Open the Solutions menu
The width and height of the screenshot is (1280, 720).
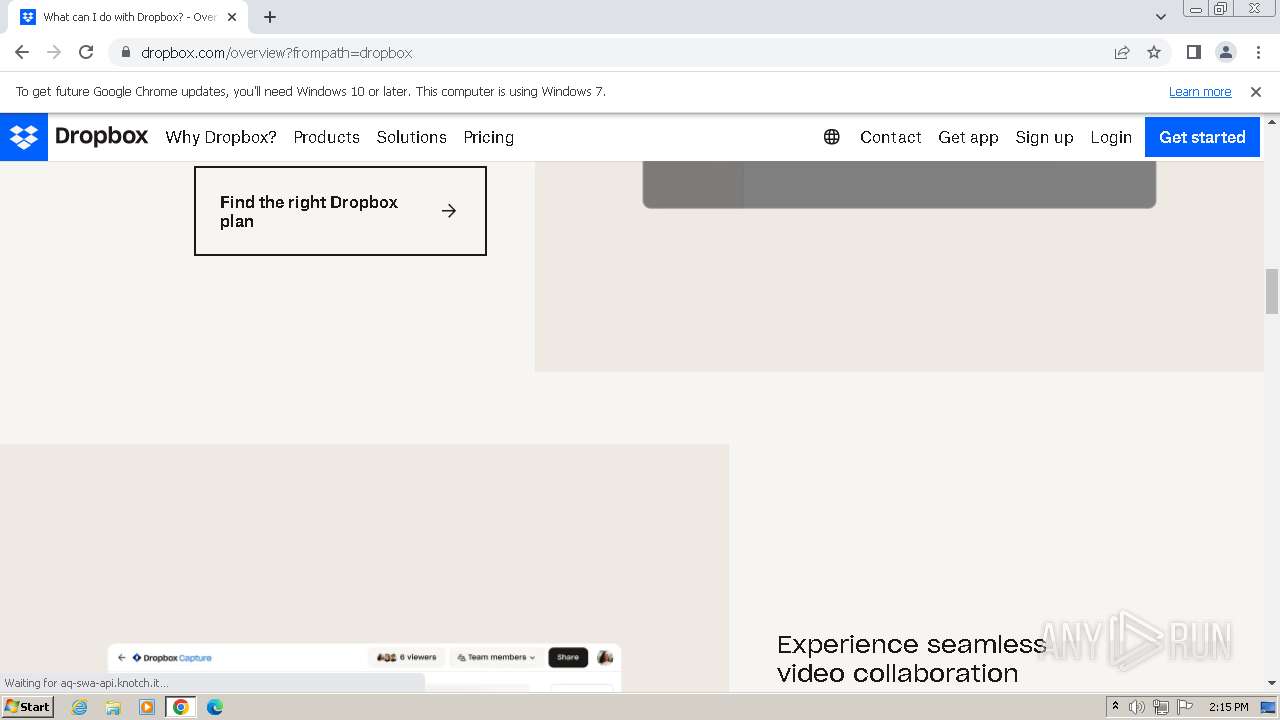[411, 137]
